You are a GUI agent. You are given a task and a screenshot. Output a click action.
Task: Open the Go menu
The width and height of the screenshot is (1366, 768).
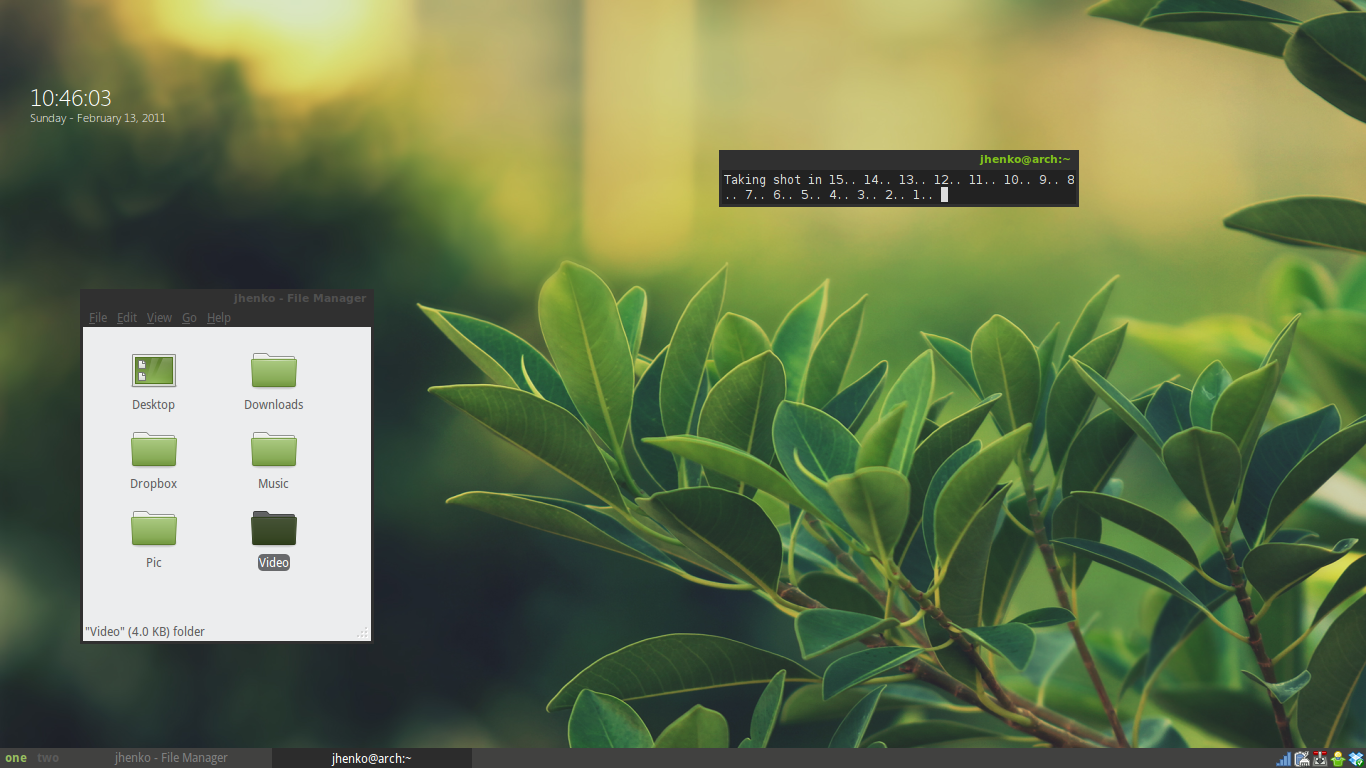(x=189, y=318)
